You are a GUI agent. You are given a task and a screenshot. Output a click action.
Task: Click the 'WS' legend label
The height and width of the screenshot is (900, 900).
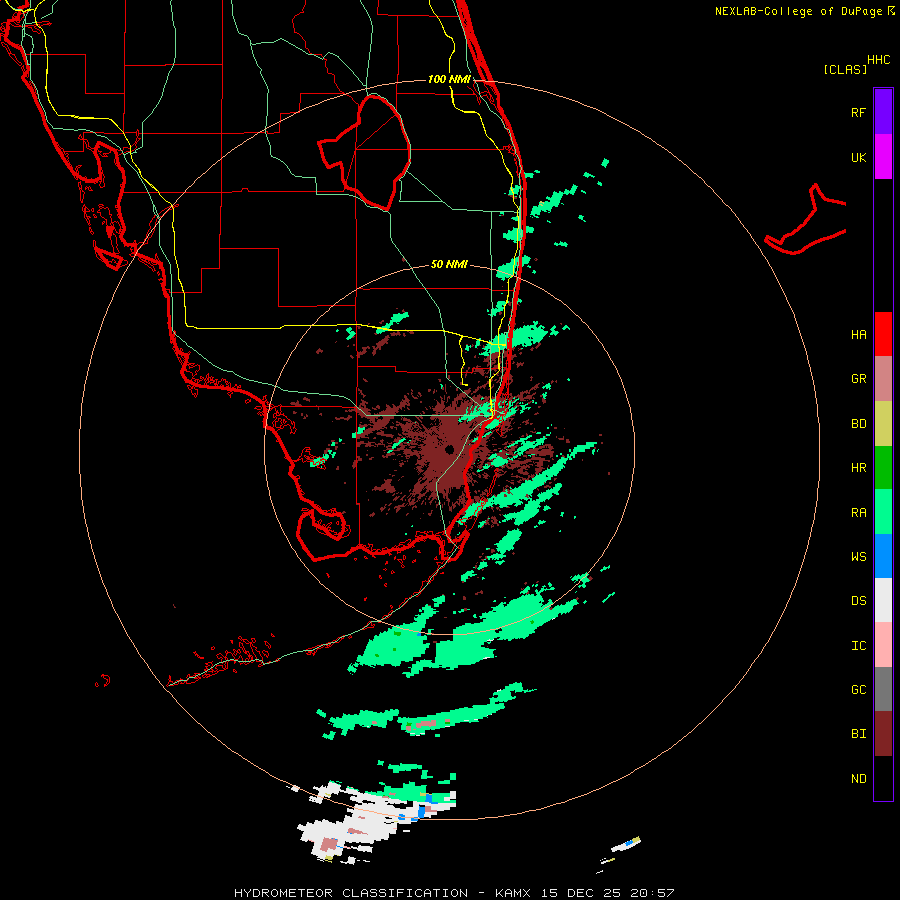tap(858, 557)
